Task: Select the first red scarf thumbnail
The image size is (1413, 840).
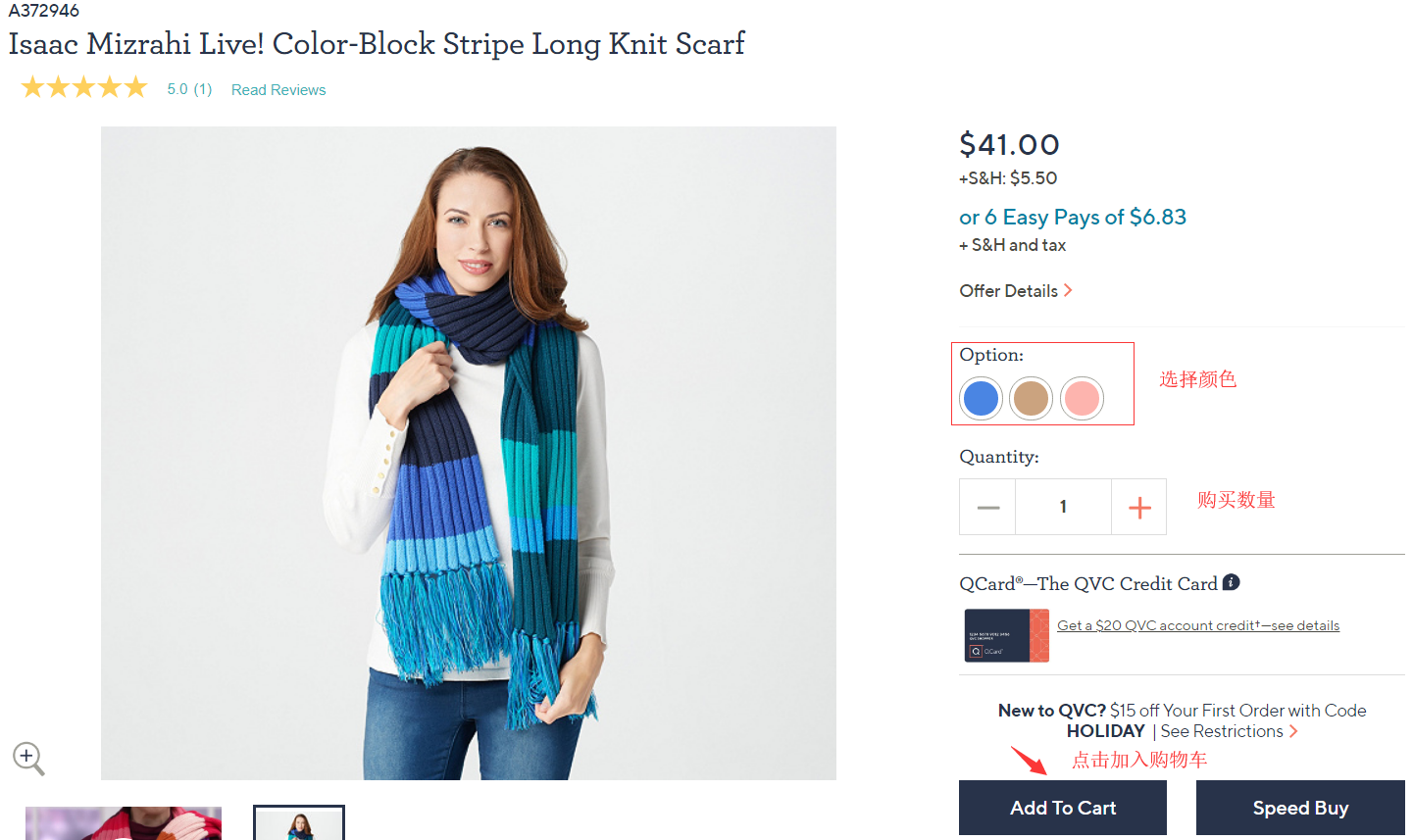Action: click(x=124, y=823)
